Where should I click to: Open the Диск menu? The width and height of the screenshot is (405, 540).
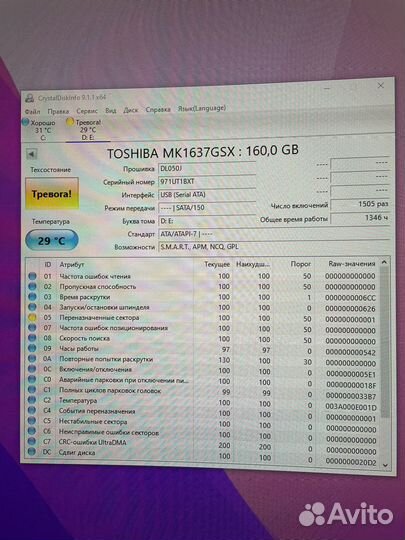click(x=131, y=110)
